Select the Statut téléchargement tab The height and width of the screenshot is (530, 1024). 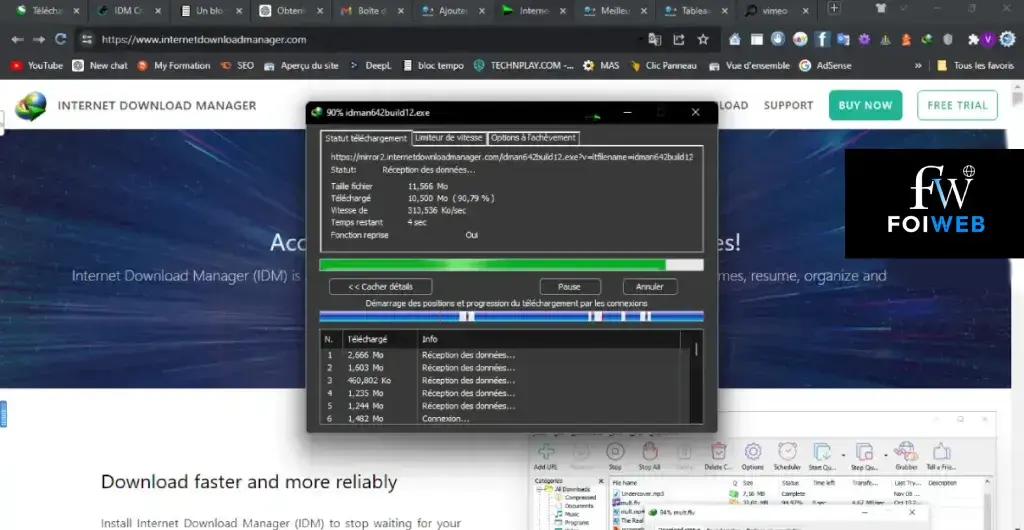pyautogui.click(x=366, y=138)
